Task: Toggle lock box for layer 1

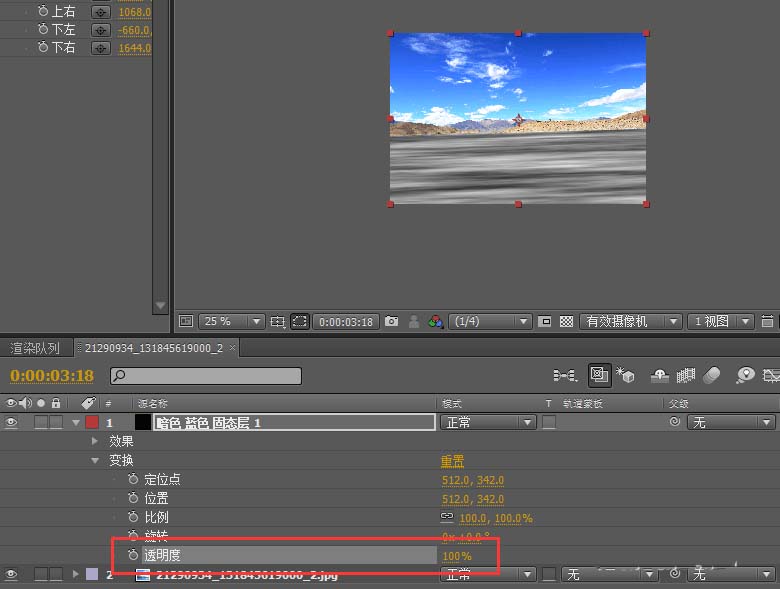Action: point(56,422)
